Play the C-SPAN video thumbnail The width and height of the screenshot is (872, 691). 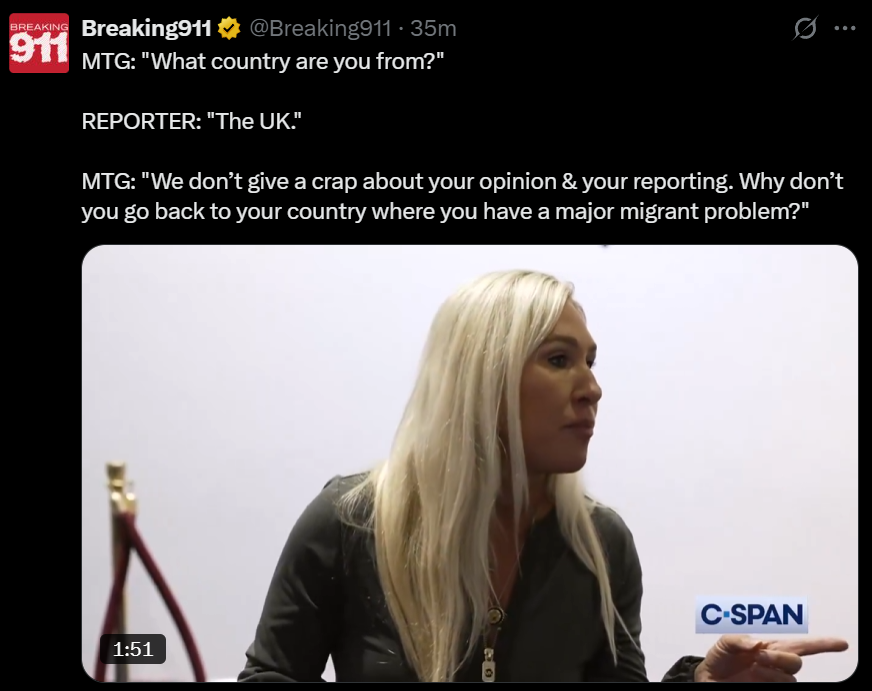coord(469,463)
